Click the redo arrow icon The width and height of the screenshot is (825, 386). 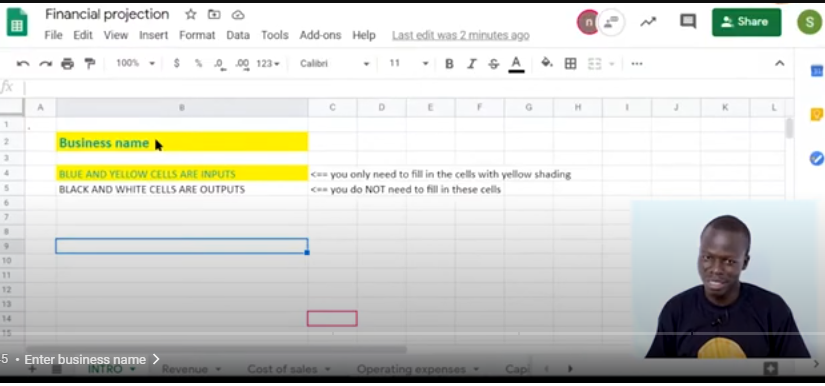click(x=46, y=64)
